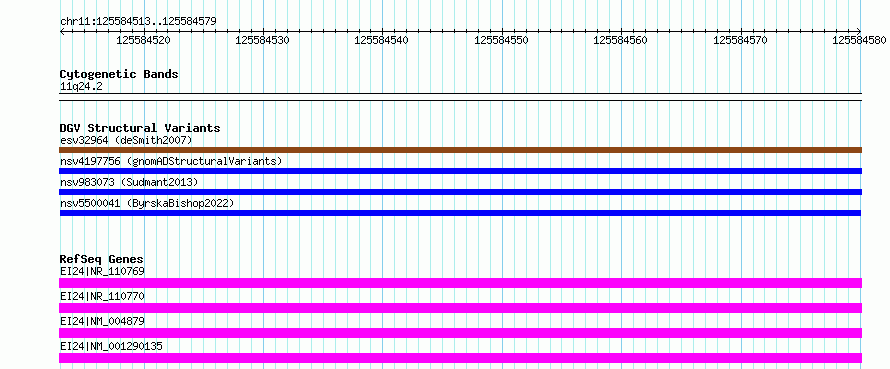Click the magenta EI24|NR_110769 gene bar
Viewport: 890px width, 369px height.
point(460,283)
